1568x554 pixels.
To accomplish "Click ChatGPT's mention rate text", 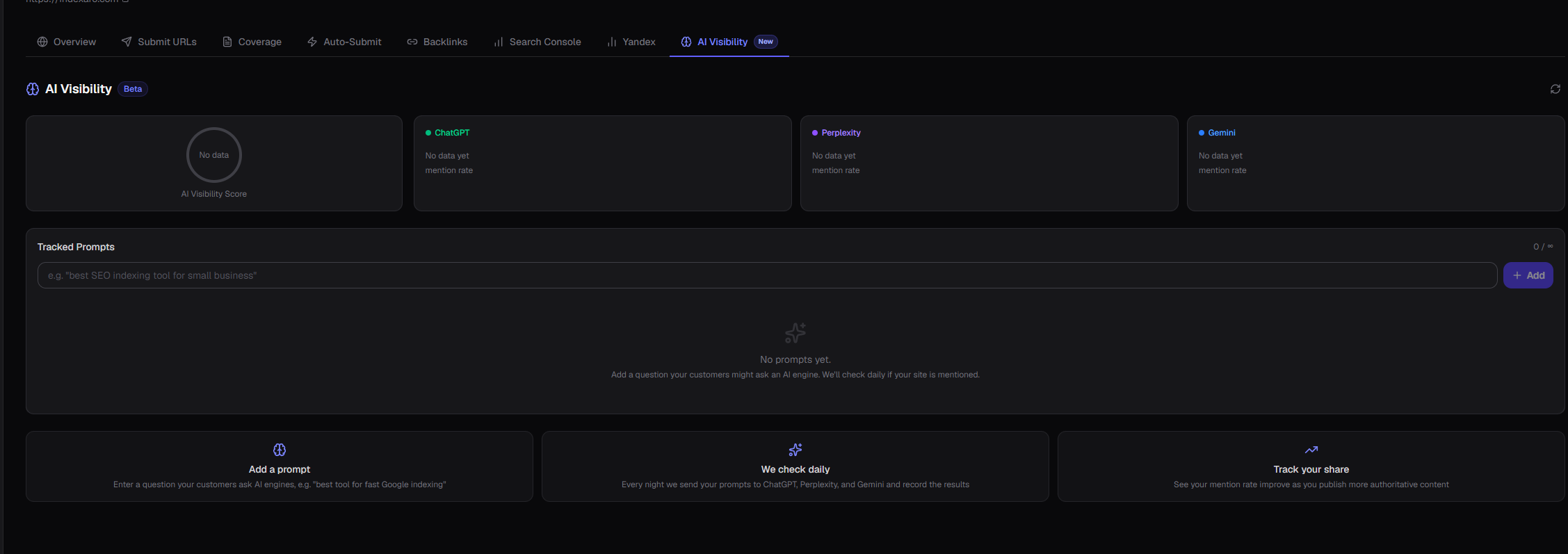I will coord(449,170).
